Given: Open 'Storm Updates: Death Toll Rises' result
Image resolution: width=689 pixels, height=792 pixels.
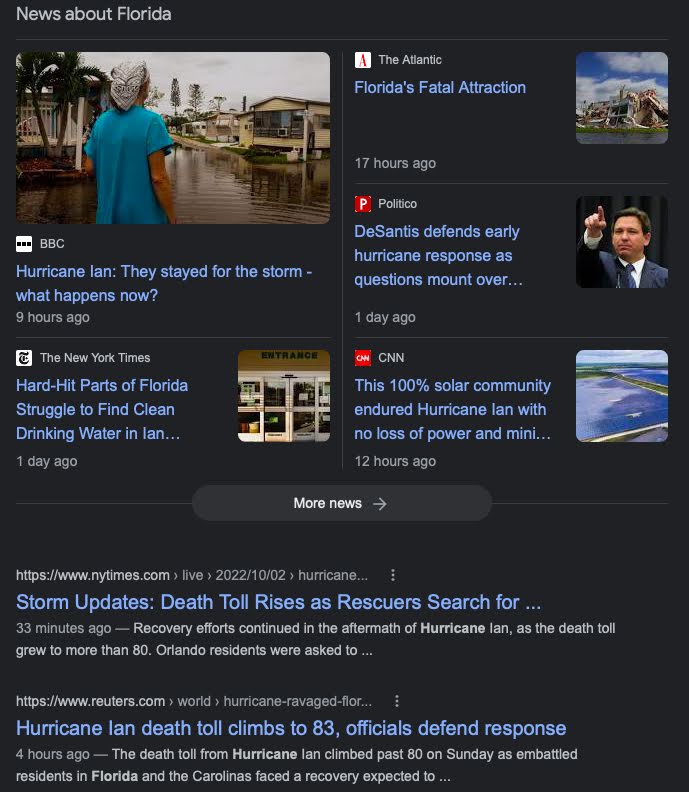Looking at the screenshot, I should (x=278, y=603).
